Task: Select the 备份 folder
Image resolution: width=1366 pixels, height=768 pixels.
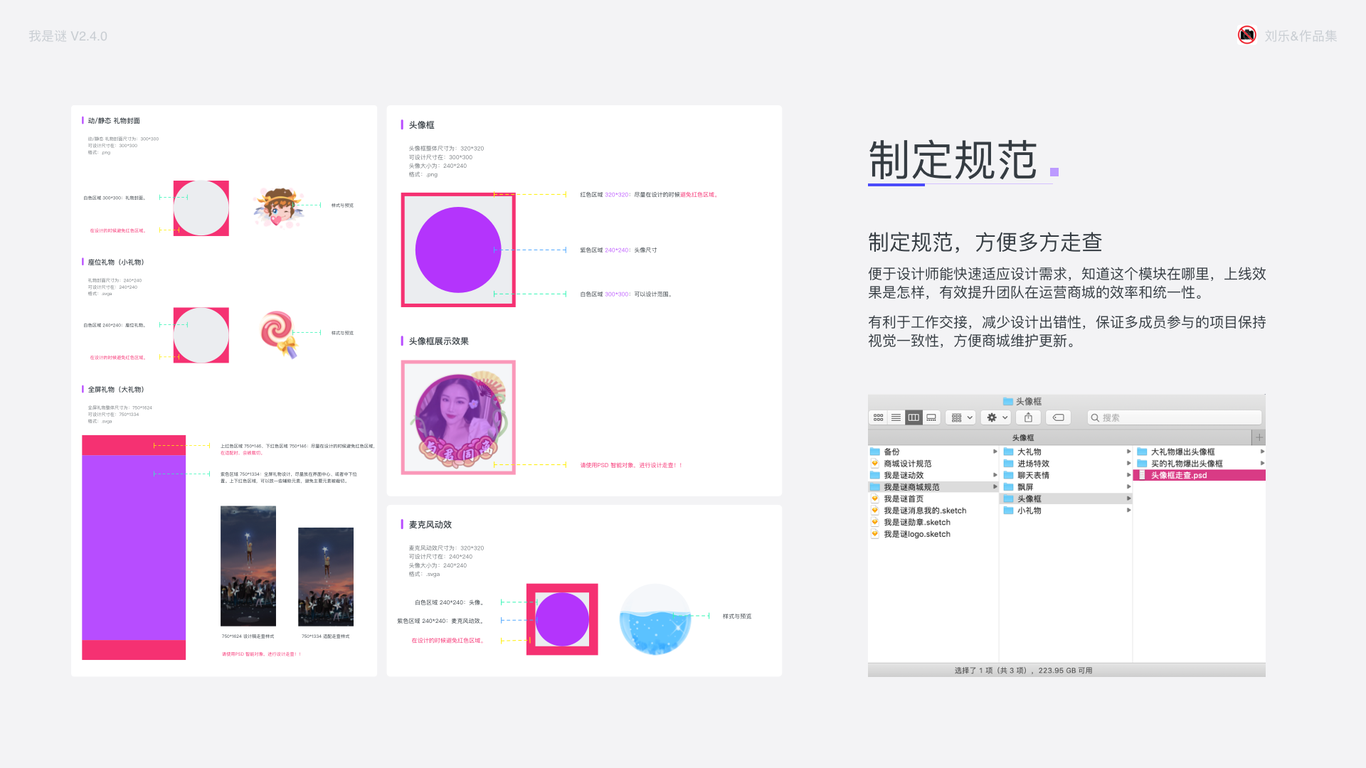Action: click(x=934, y=452)
